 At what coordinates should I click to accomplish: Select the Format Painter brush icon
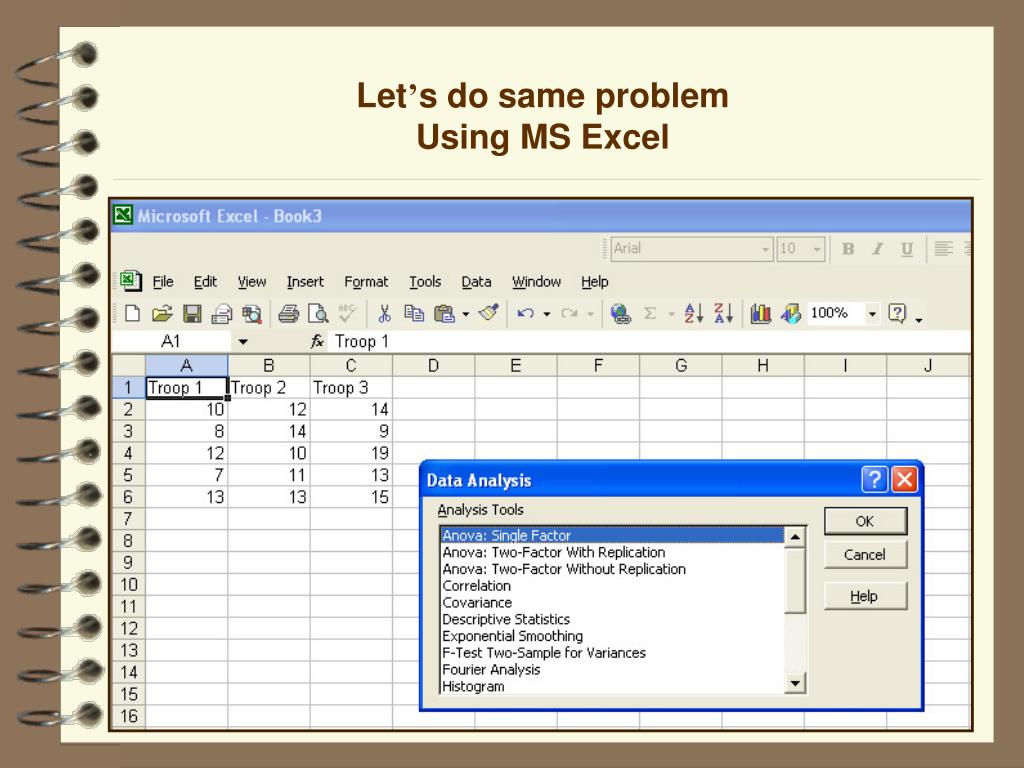(488, 314)
